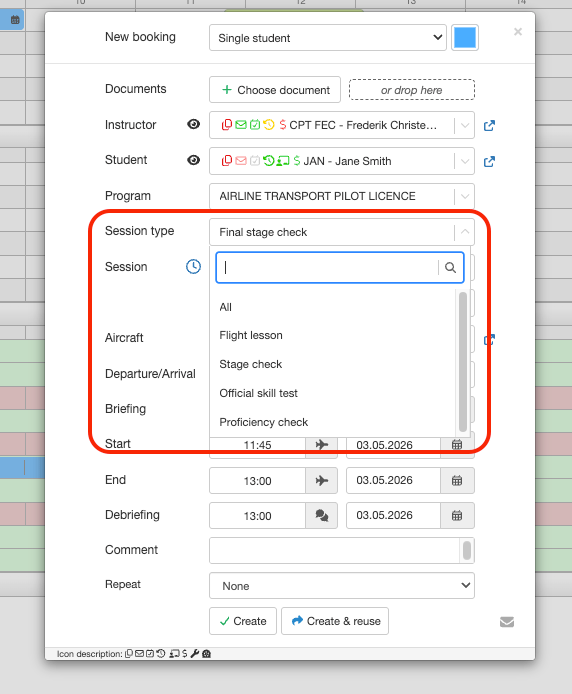Select Flight lesson from the list
572x694 pixels.
[x=251, y=335]
